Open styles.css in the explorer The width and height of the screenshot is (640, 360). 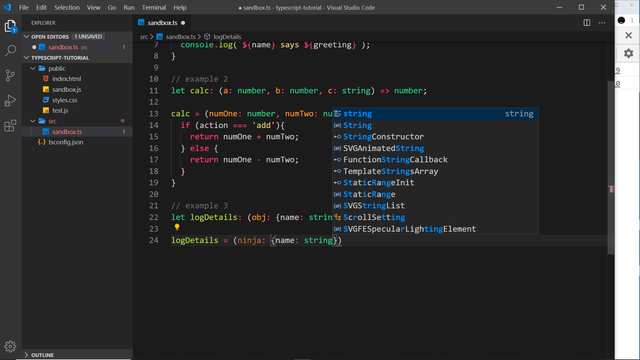point(64,100)
